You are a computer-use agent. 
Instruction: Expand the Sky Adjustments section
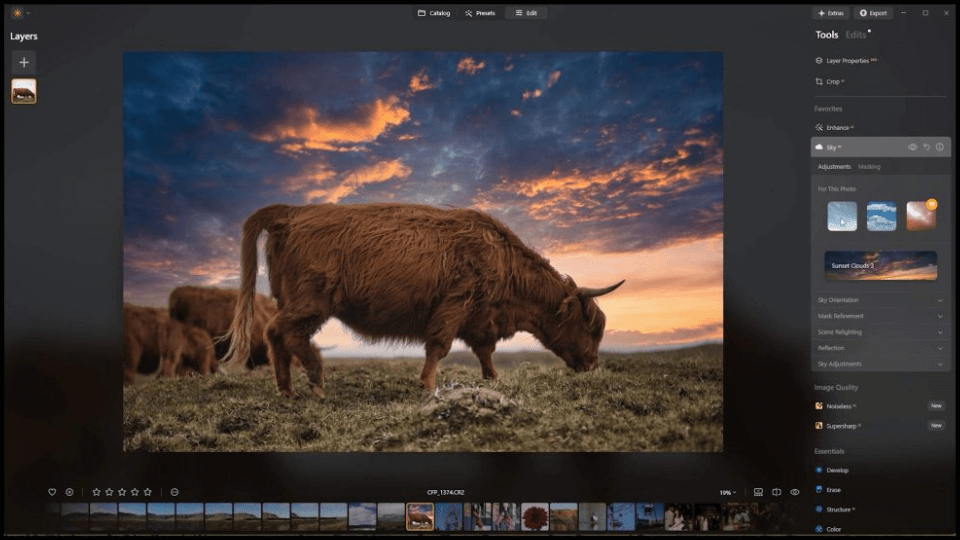[x=880, y=364]
